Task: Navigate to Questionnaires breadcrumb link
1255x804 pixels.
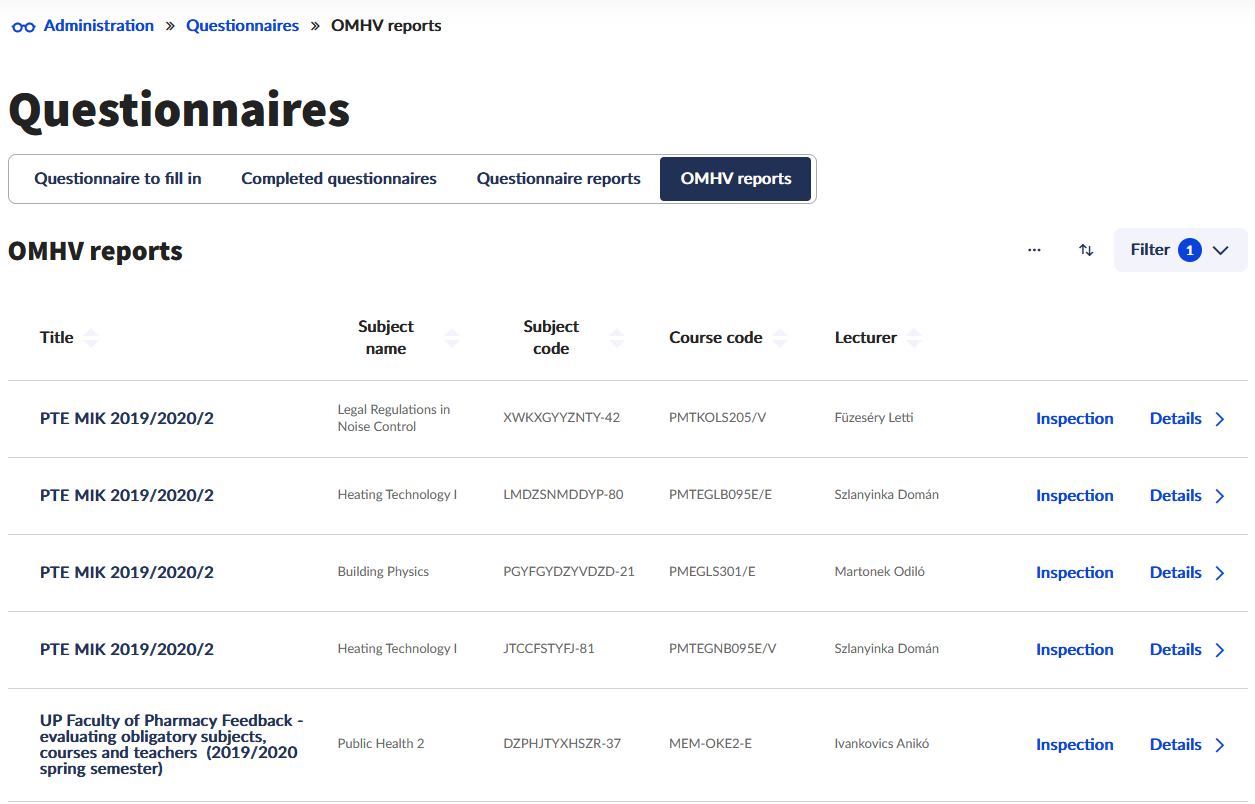Action: [242, 26]
